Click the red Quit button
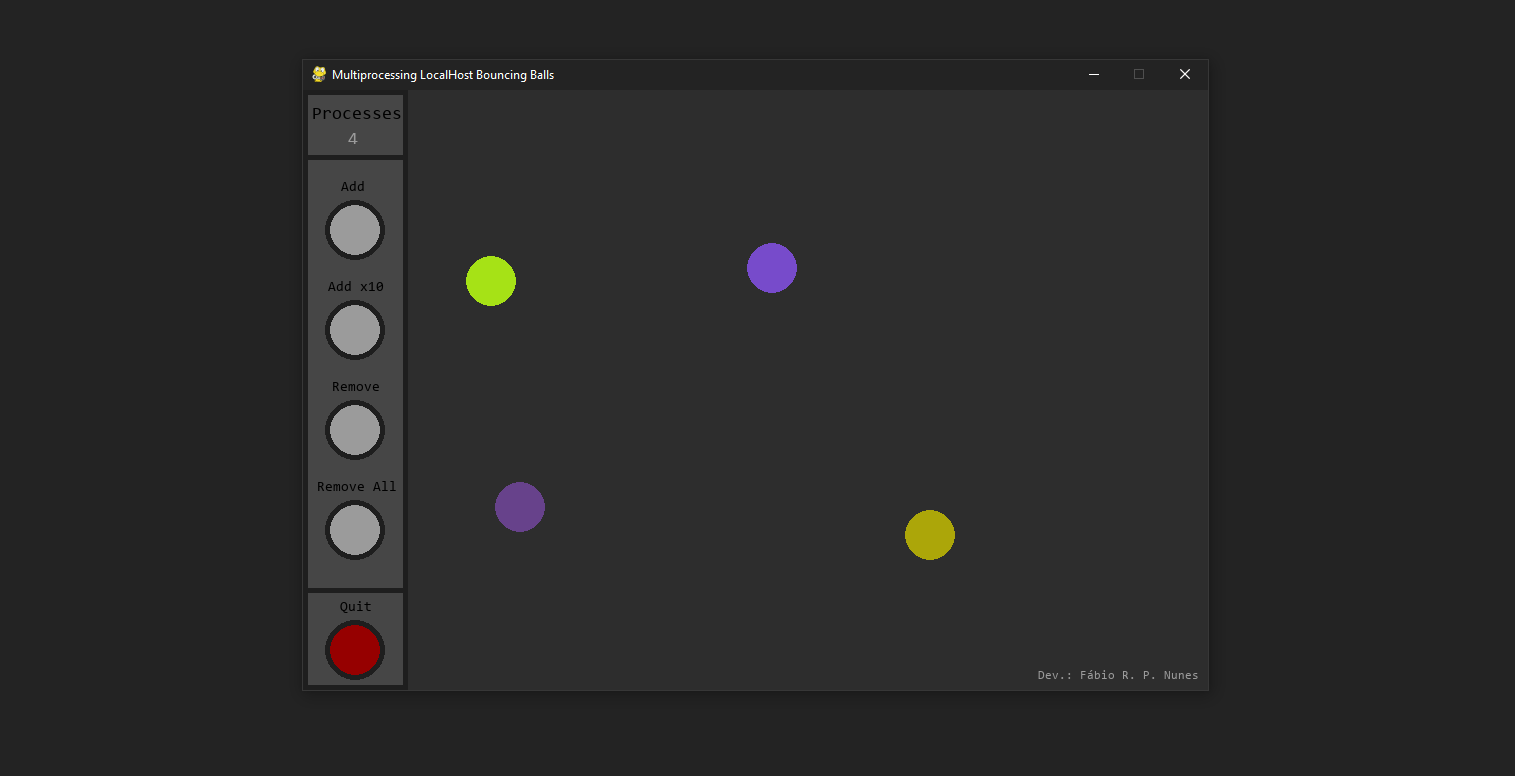 click(x=355, y=650)
